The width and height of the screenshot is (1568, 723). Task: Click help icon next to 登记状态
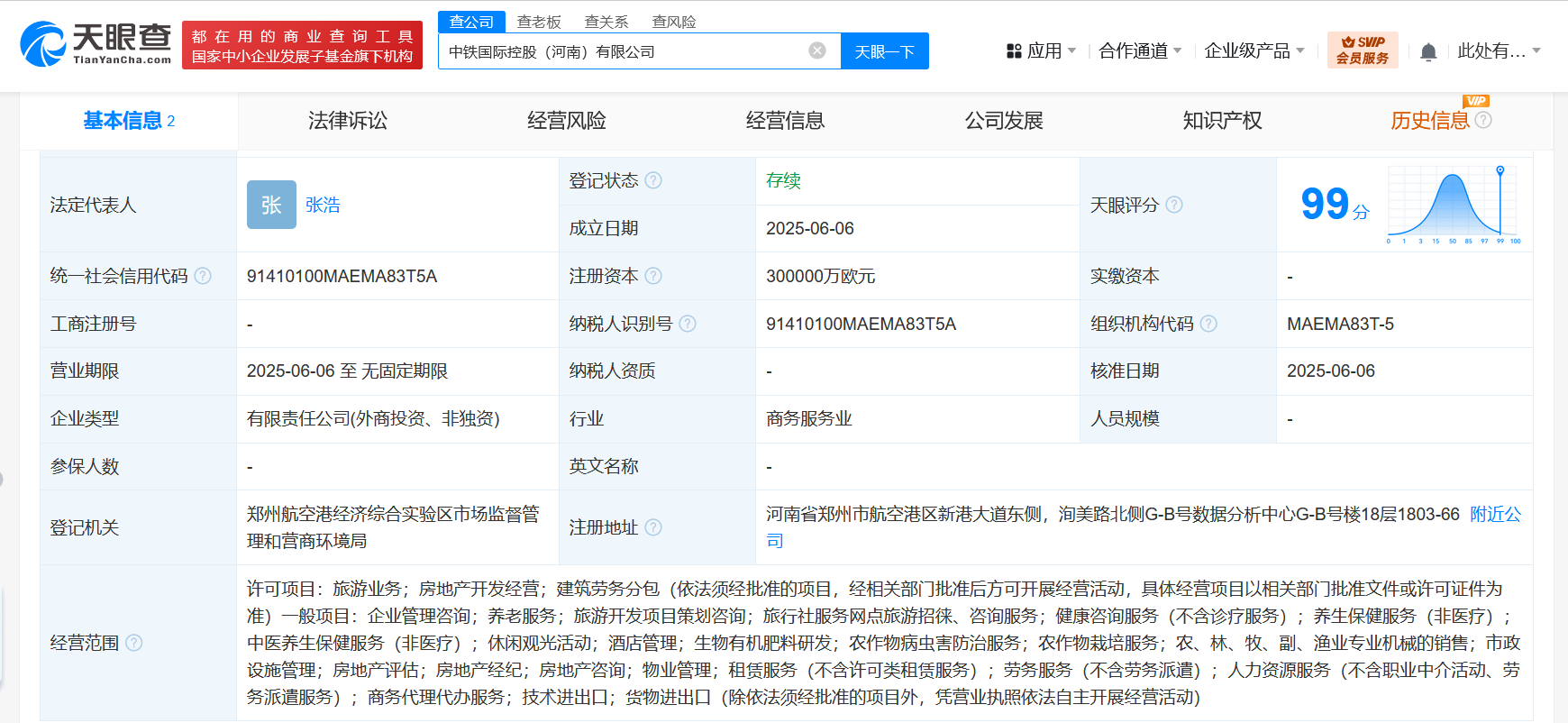pyautogui.click(x=653, y=180)
